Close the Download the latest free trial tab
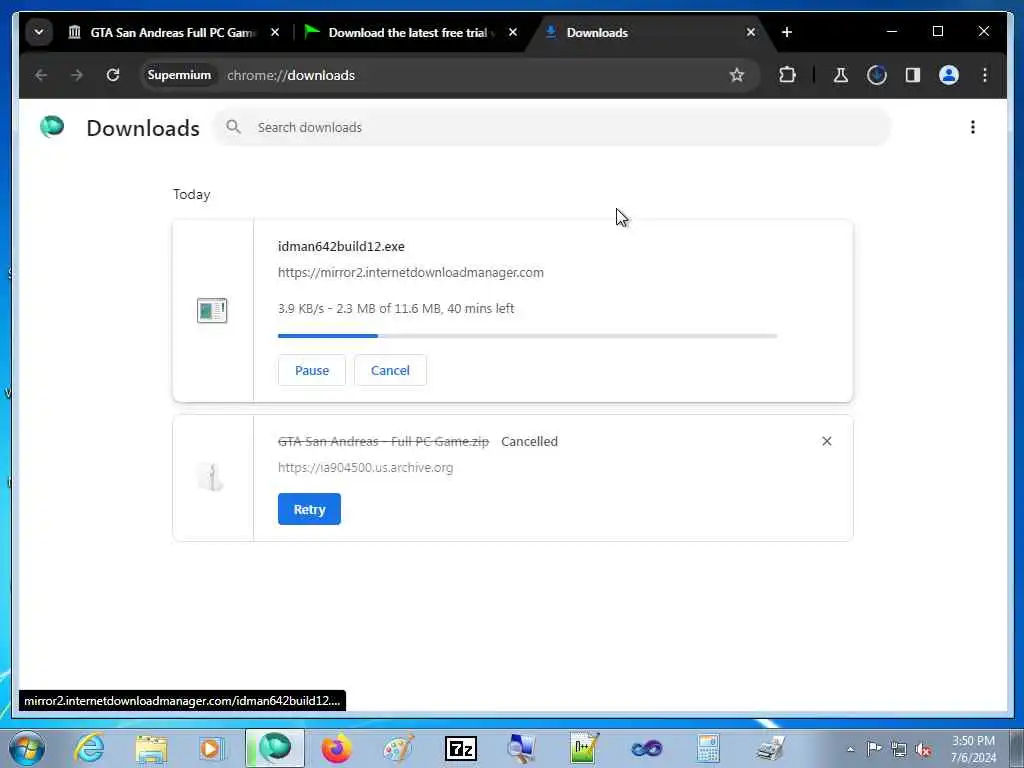Viewport: 1024px width, 768px height. click(513, 32)
